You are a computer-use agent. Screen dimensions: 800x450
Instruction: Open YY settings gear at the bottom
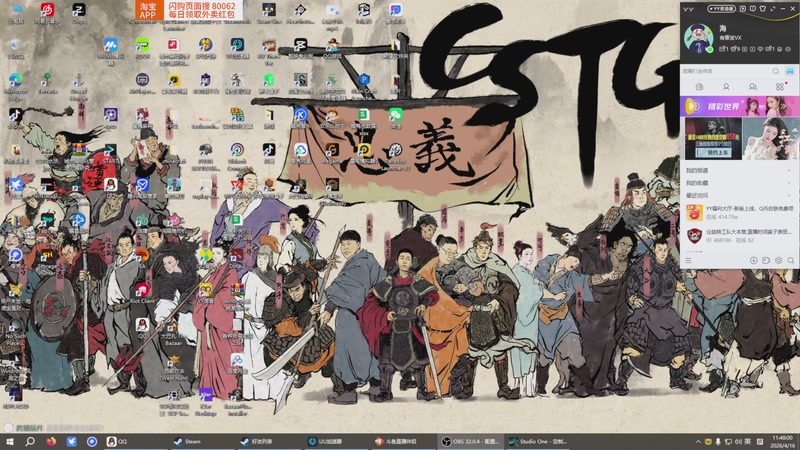[x=779, y=261]
